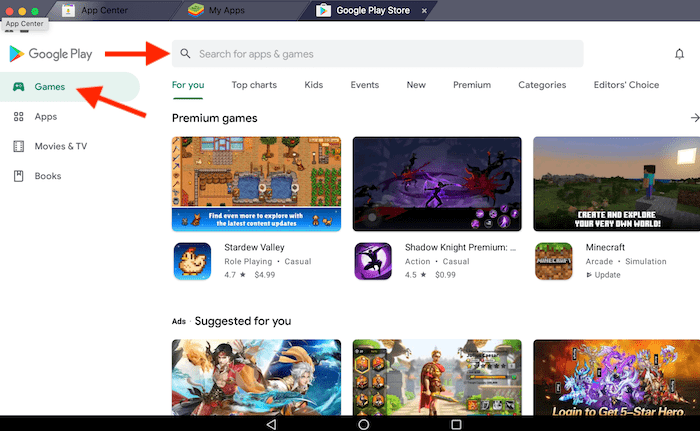This screenshot has width=700, height=431.
Task: Open the Kids tab
Action: point(313,85)
